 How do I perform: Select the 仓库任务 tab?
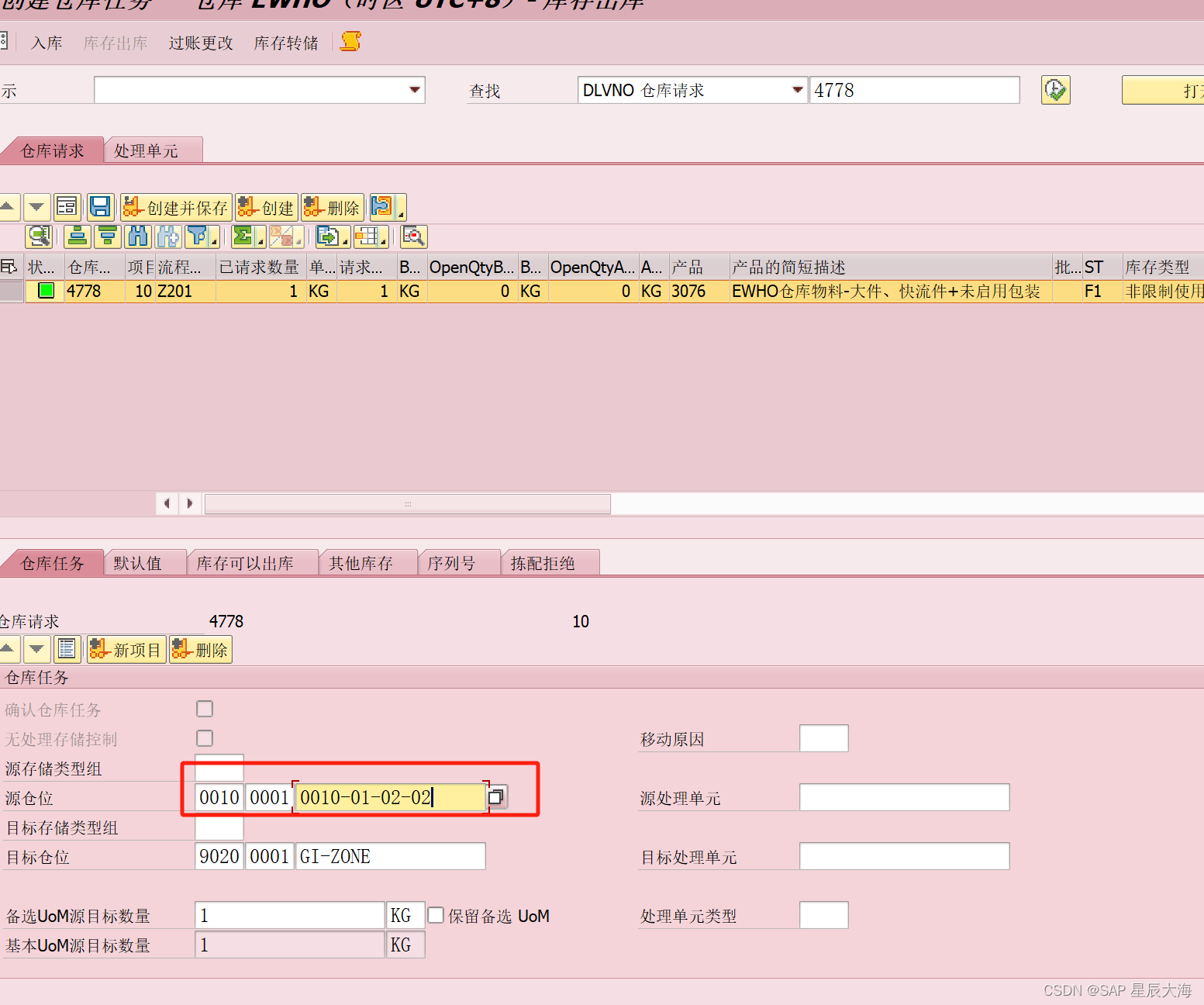[53, 563]
